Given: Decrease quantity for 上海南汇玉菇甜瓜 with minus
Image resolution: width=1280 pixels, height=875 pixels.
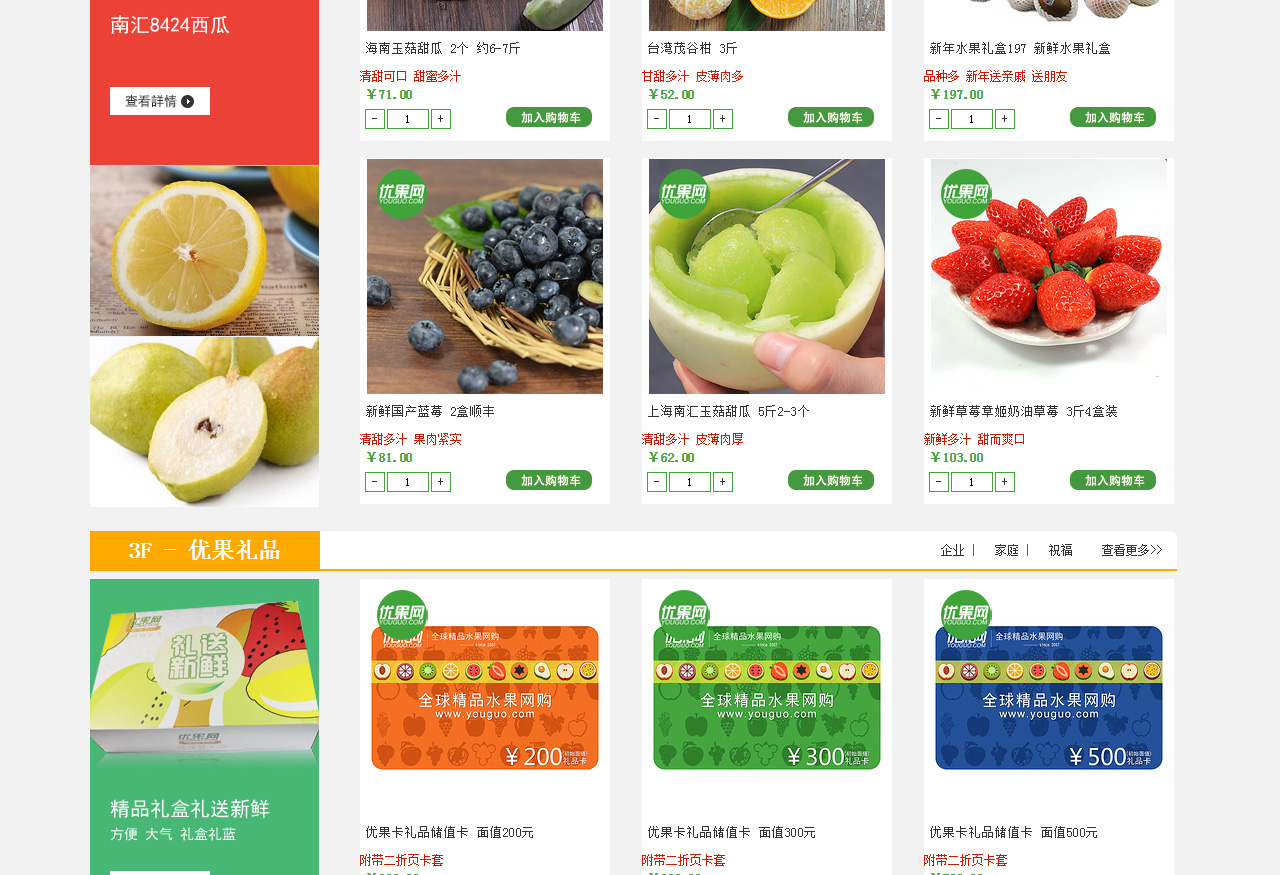Looking at the screenshot, I should click(x=657, y=482).
